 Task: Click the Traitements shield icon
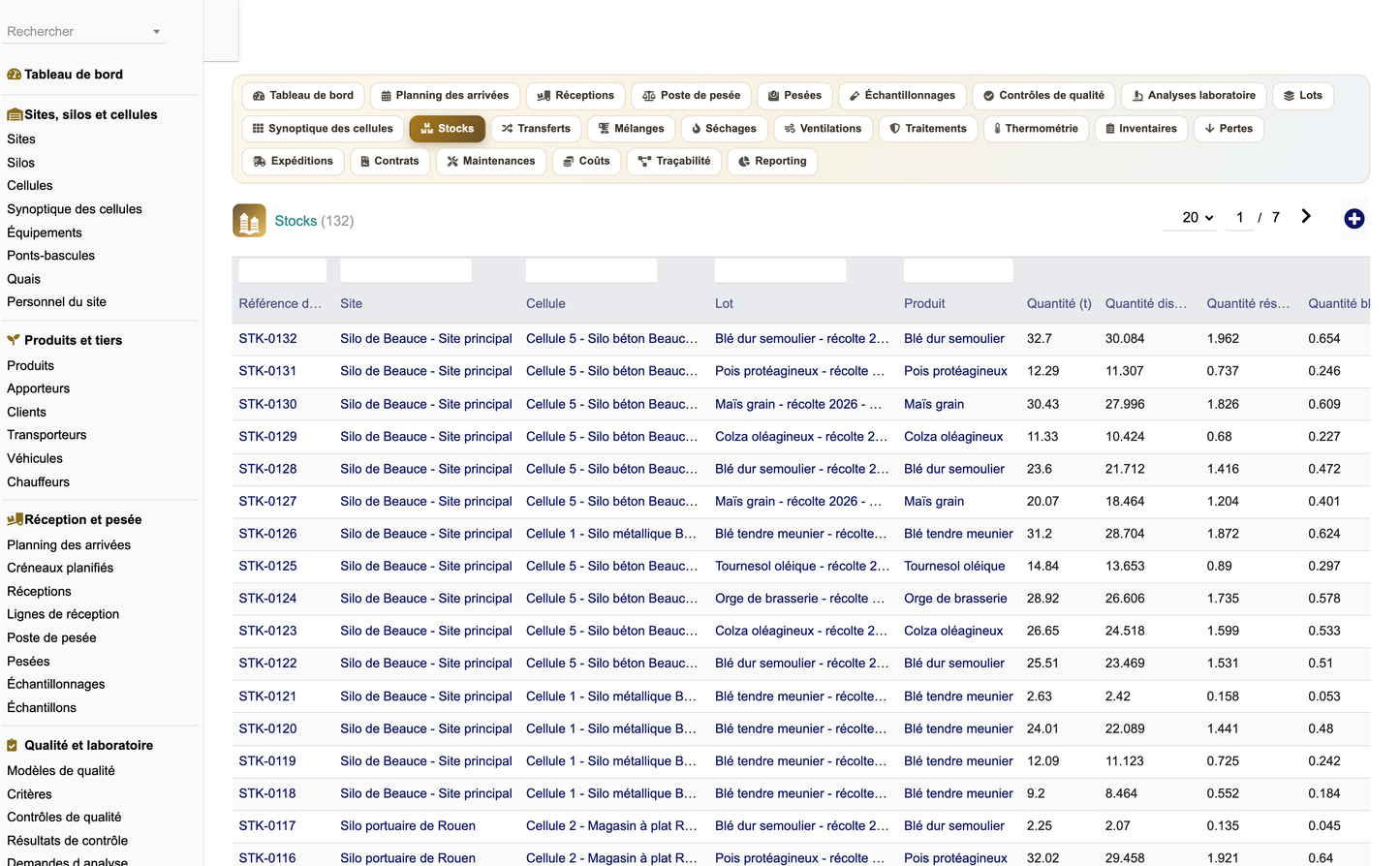click(x=894, y=129)
